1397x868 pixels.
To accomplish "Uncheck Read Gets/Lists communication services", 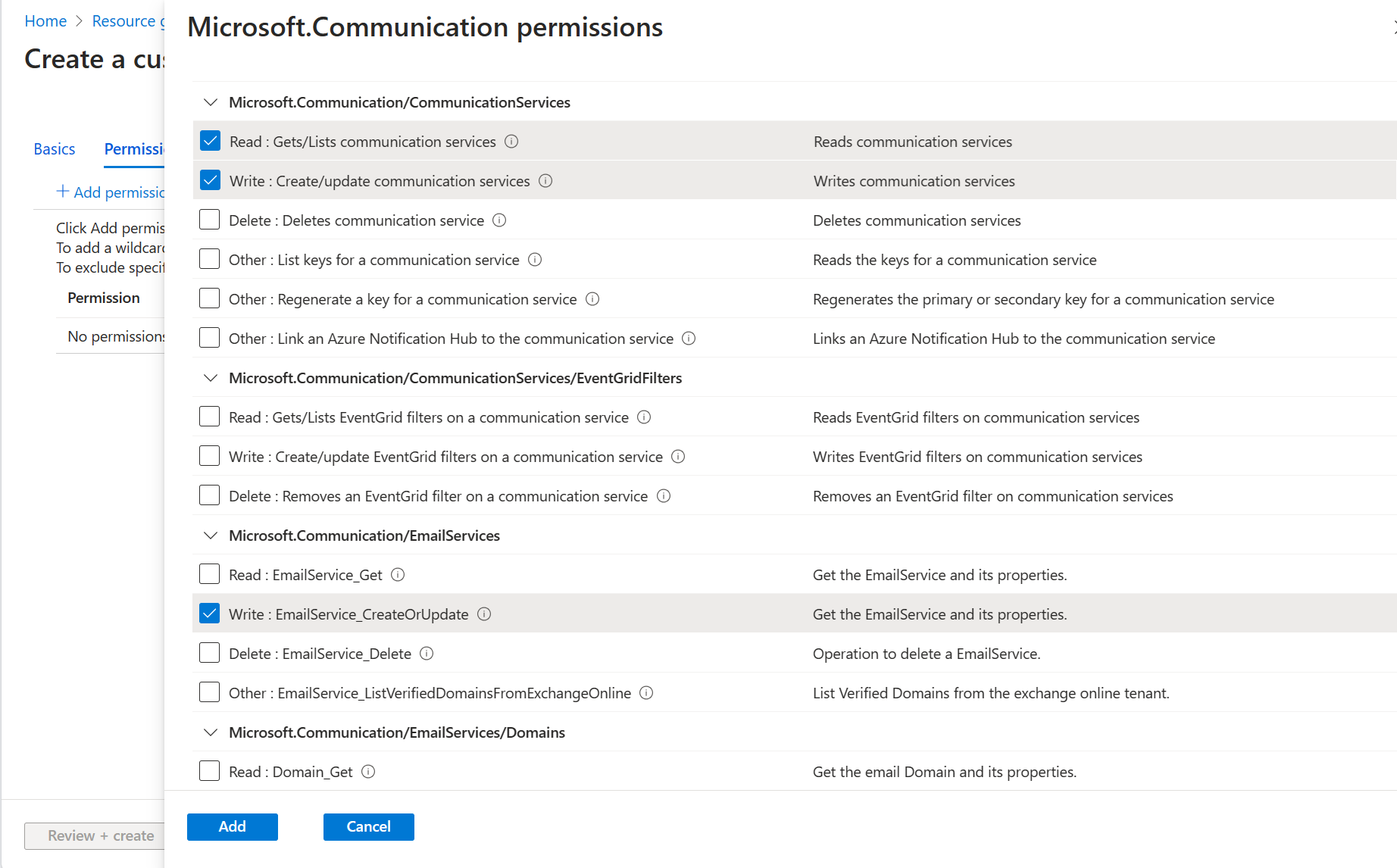I will pos(210,141).
